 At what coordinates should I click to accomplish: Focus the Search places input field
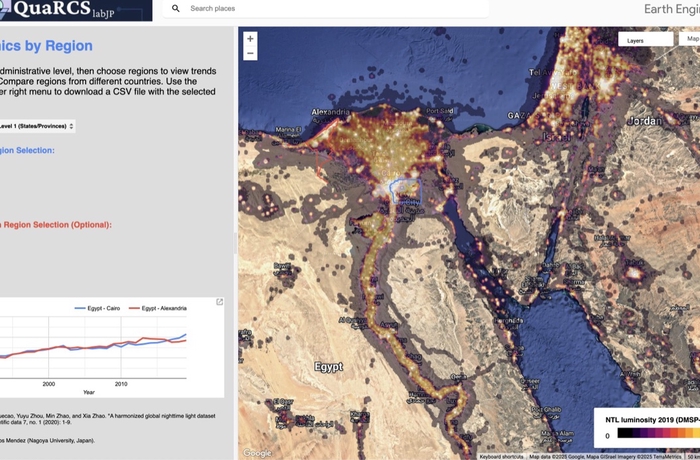330,8
